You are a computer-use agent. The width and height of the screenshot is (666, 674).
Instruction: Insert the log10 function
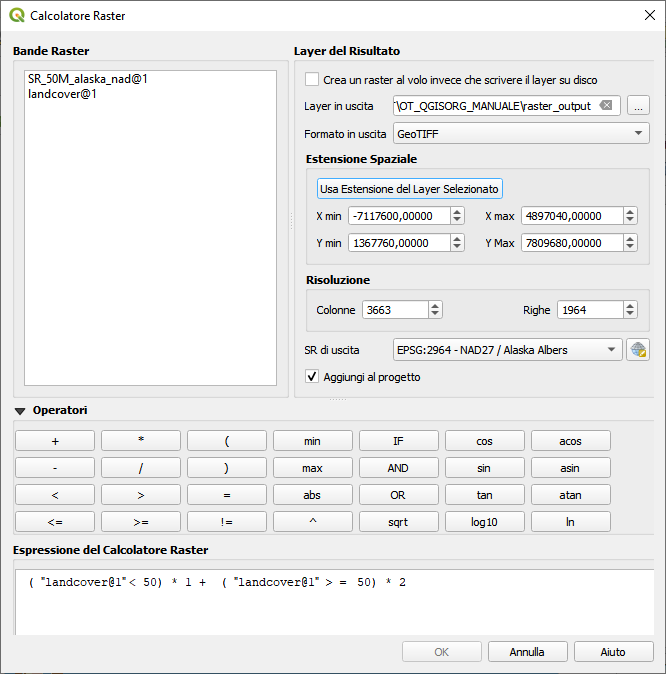(485, 522)
